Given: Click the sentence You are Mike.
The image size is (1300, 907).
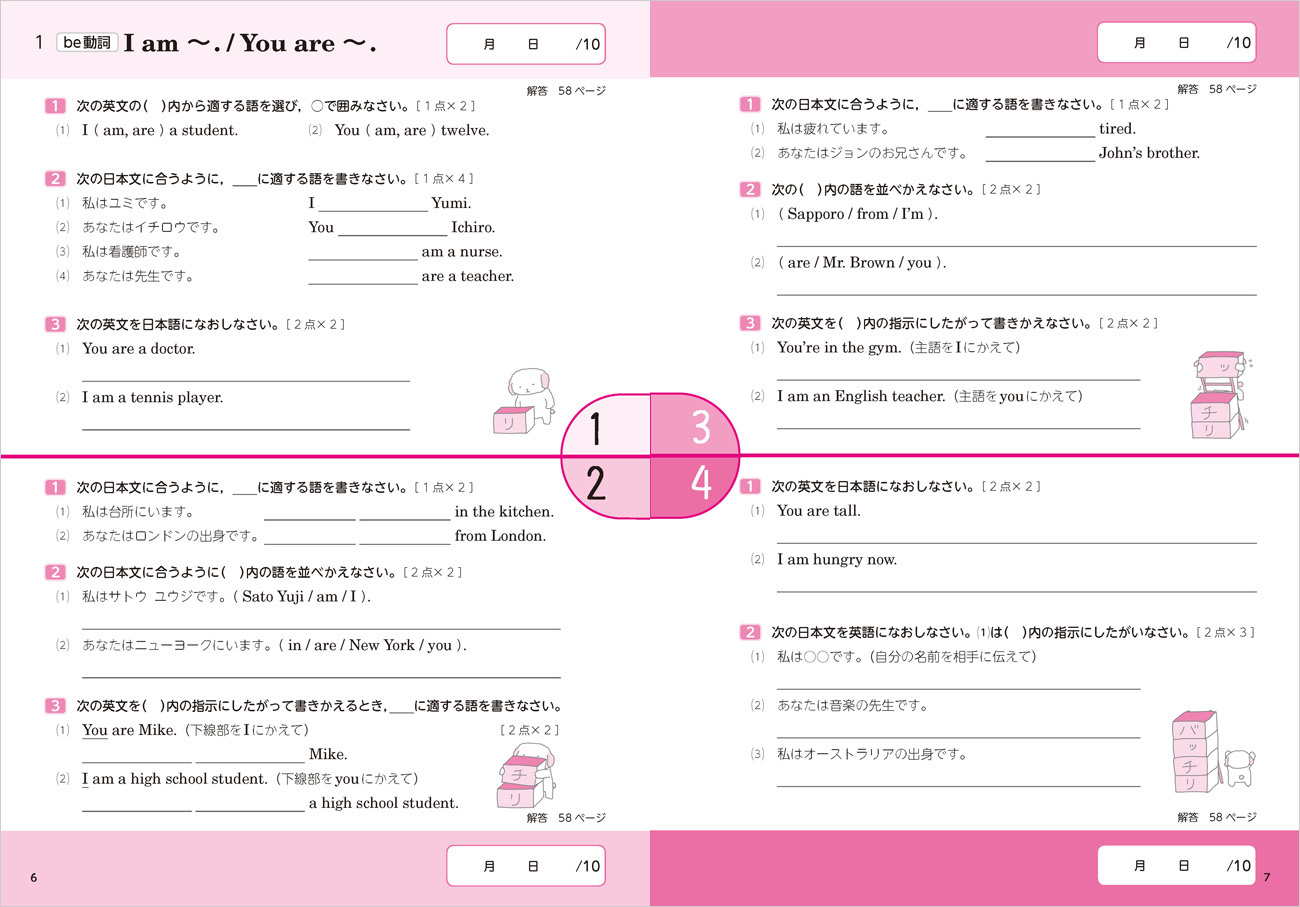Looking at the screenshot, I should pos(129,730).
